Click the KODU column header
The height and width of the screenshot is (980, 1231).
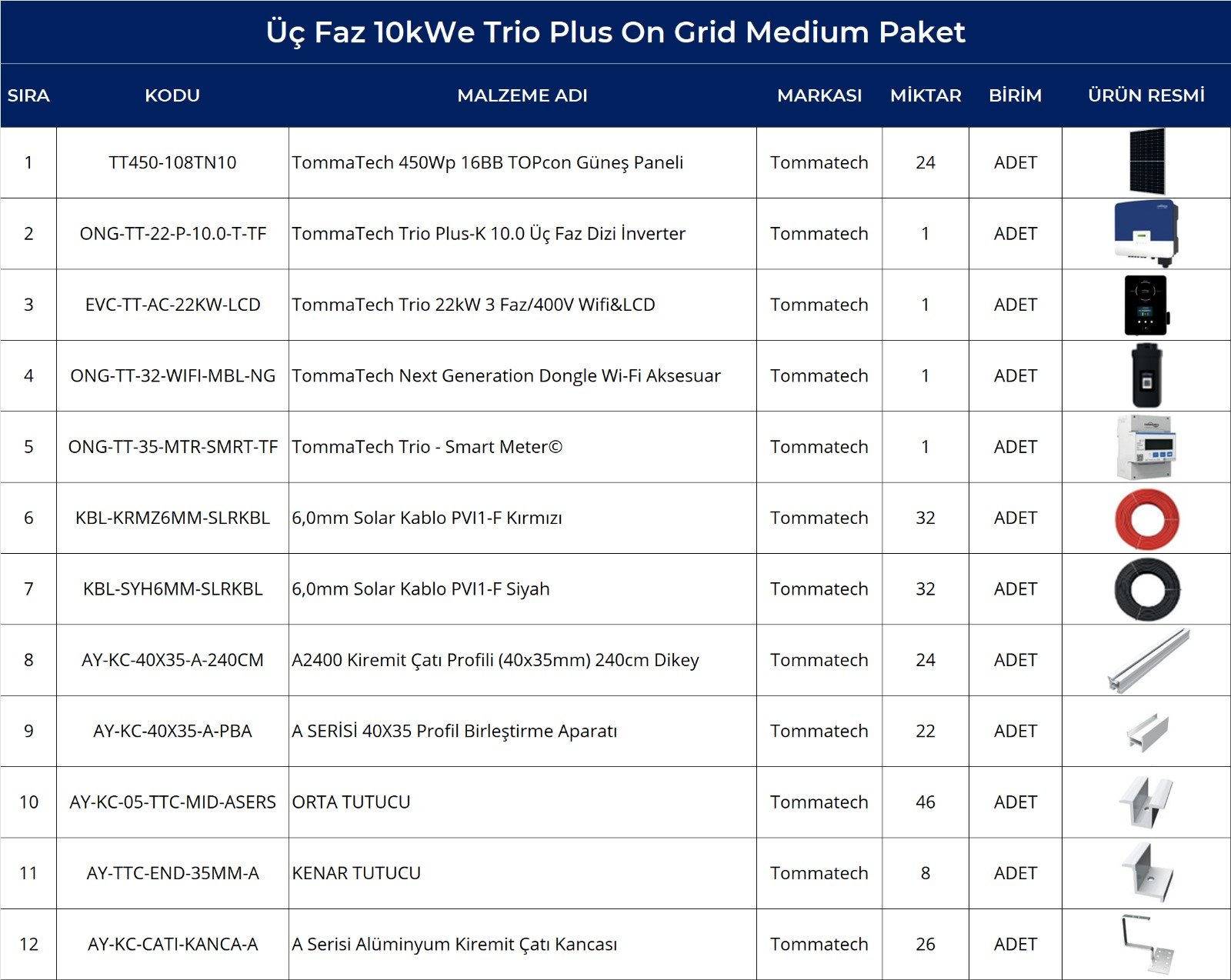(x=172, y=95)
